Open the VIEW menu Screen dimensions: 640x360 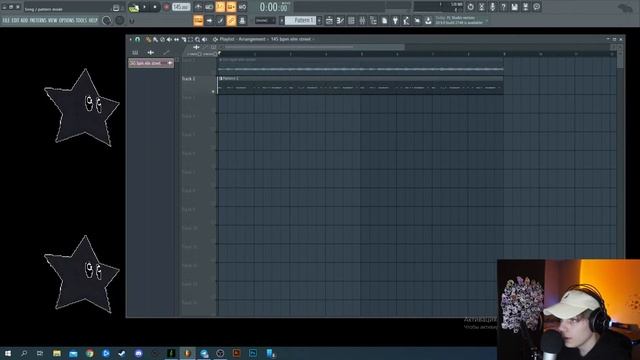(x=53, y=20)
